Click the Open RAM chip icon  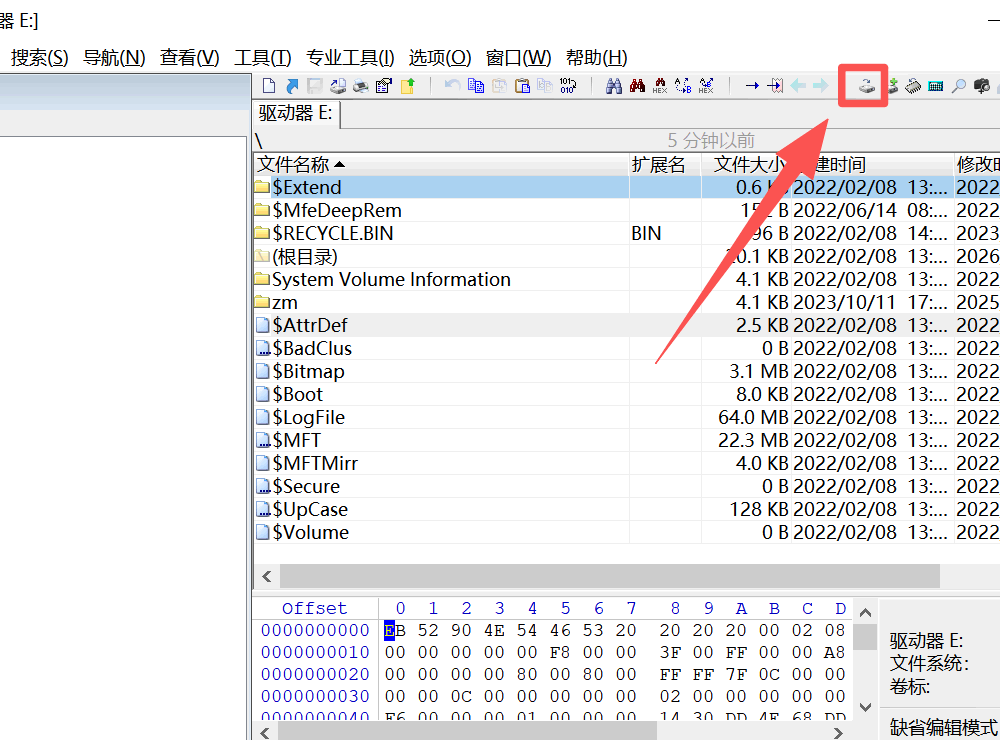click(x=914, y=86)
